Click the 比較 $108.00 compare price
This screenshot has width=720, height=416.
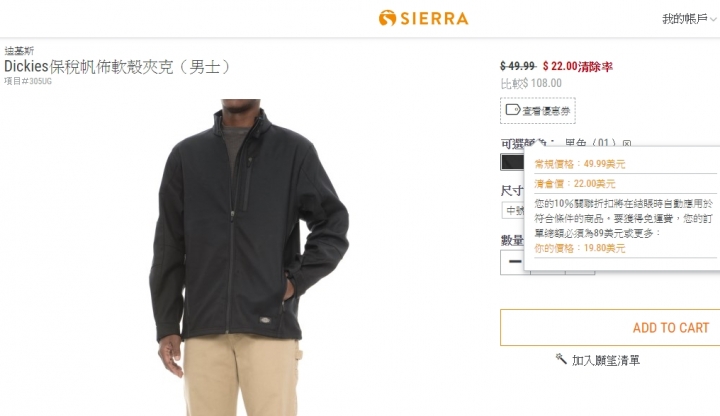click(x=531, y=84)
